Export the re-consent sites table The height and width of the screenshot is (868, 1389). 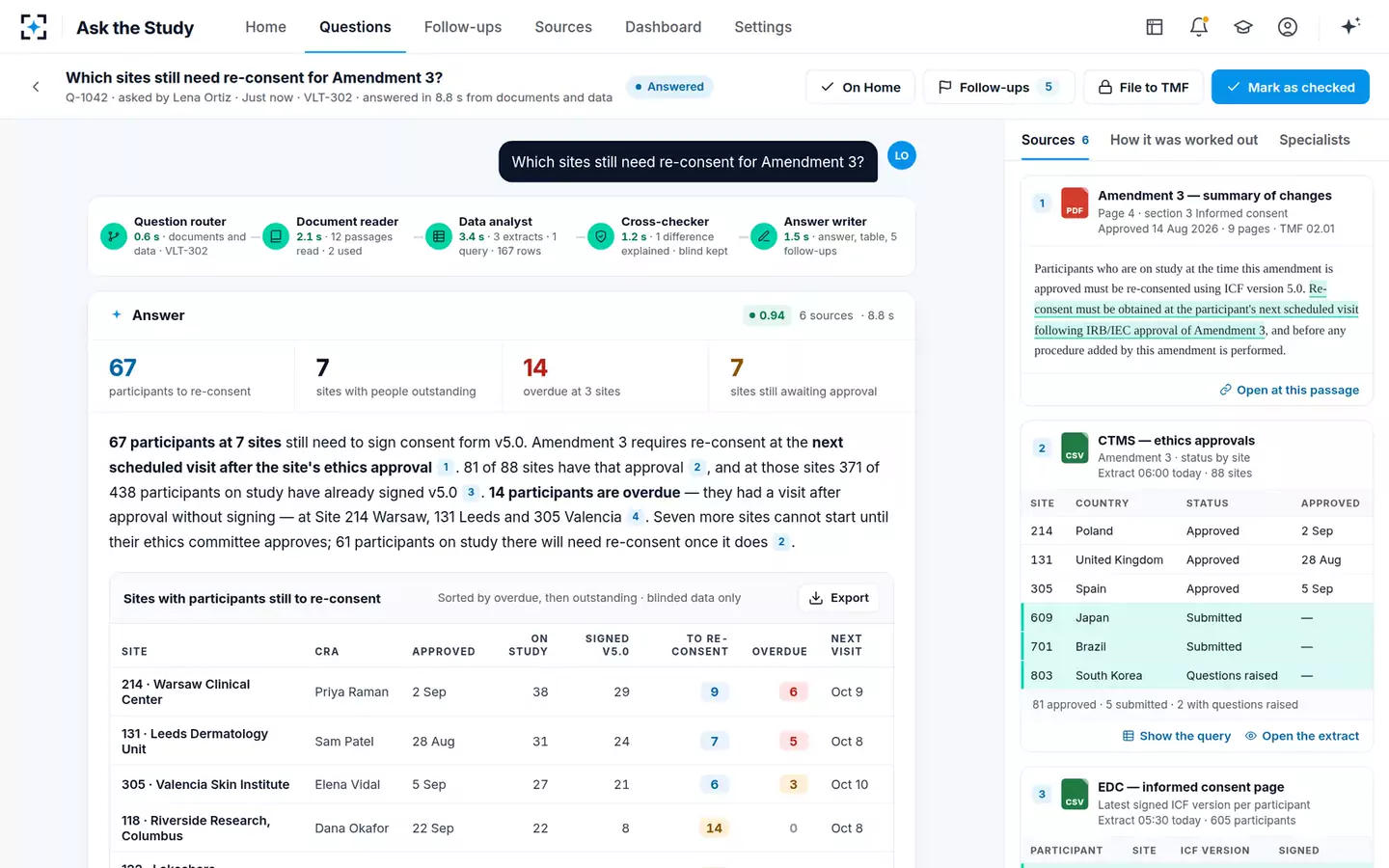838,598
